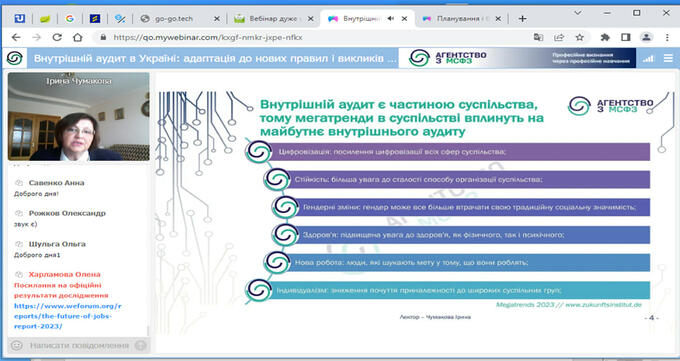
Task: Open a new browser tab
Action: [522, 19]
